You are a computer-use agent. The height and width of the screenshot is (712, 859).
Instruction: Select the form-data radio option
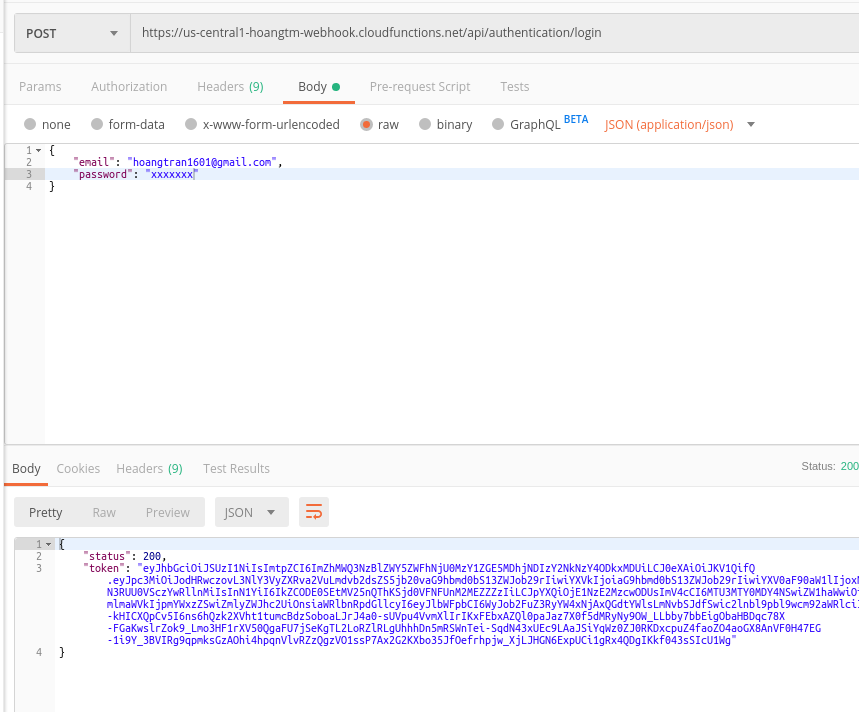click(x=97, y=125)
